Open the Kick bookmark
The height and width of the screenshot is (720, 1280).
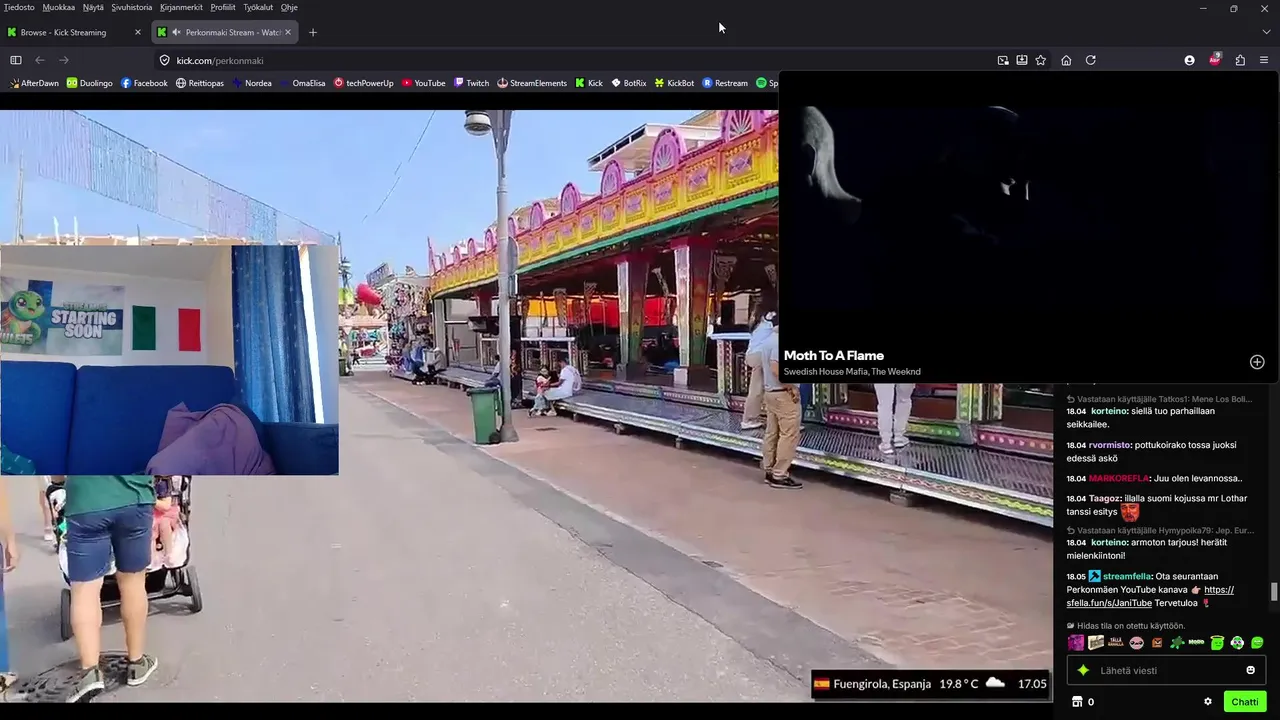tap(589, 83)
